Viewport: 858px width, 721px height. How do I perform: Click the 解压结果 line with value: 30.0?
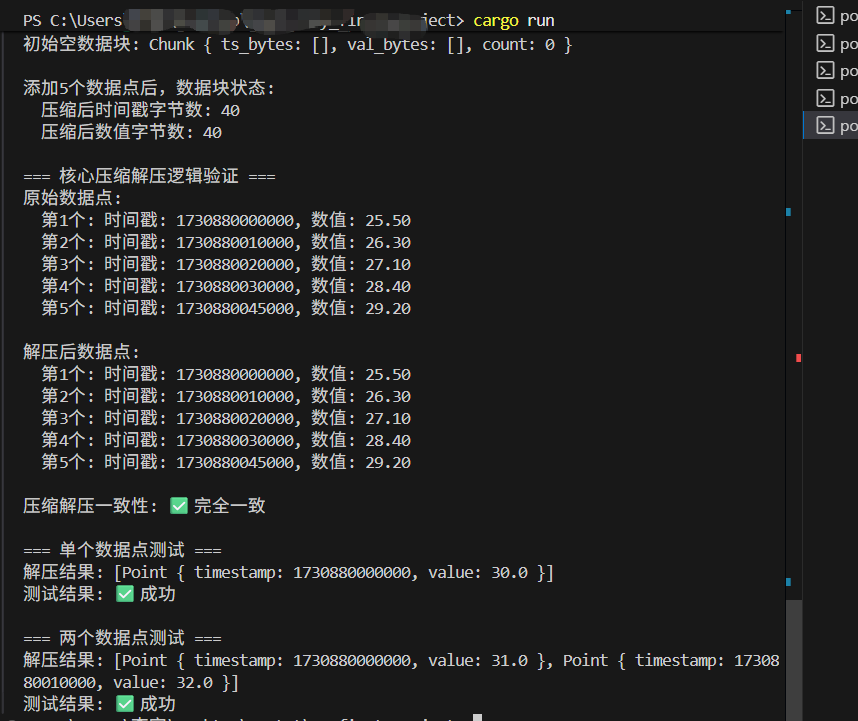click(288, 572)
